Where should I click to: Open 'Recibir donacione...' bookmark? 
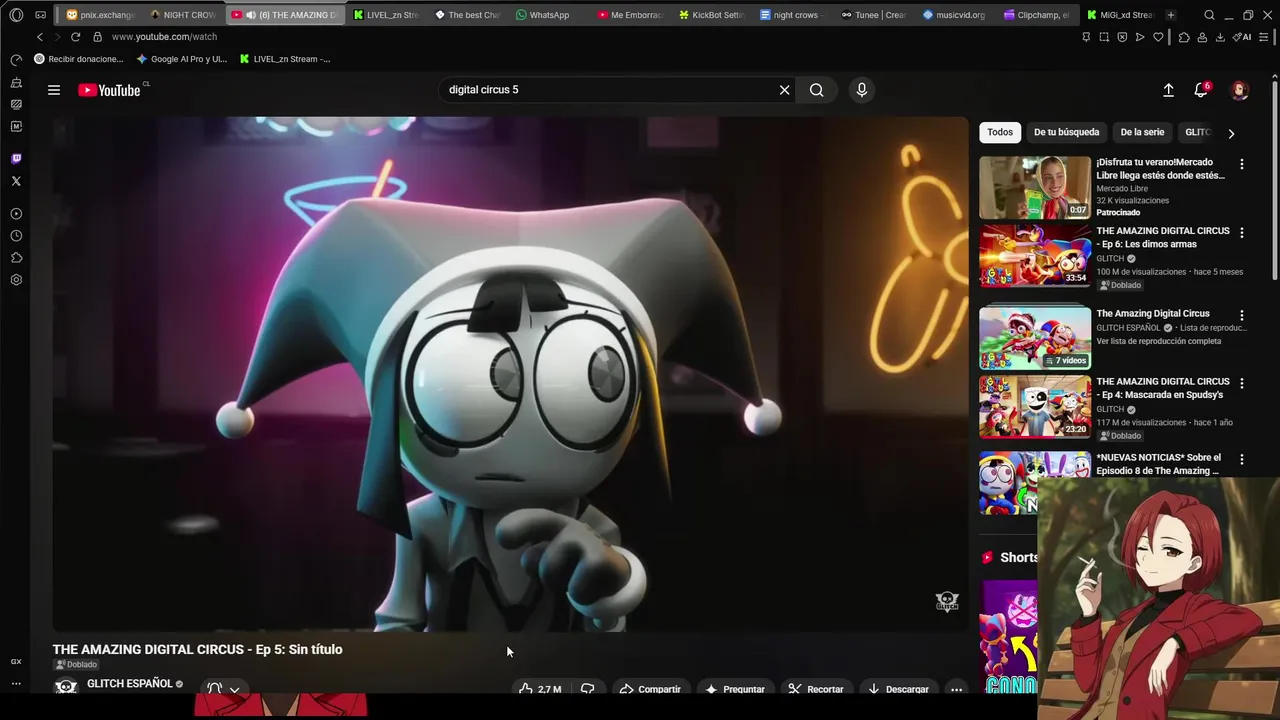[79, 59]
